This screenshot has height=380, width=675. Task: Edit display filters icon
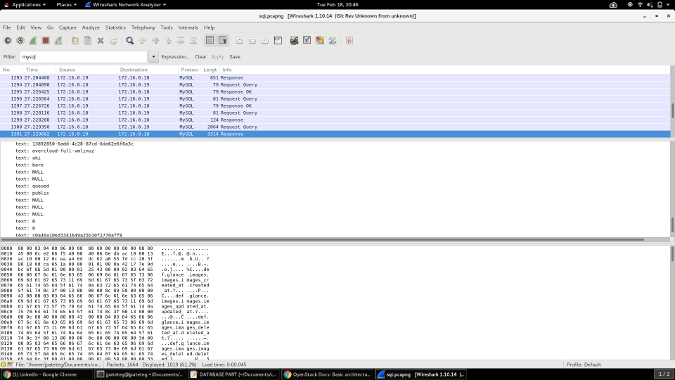[x=307, y=40]
